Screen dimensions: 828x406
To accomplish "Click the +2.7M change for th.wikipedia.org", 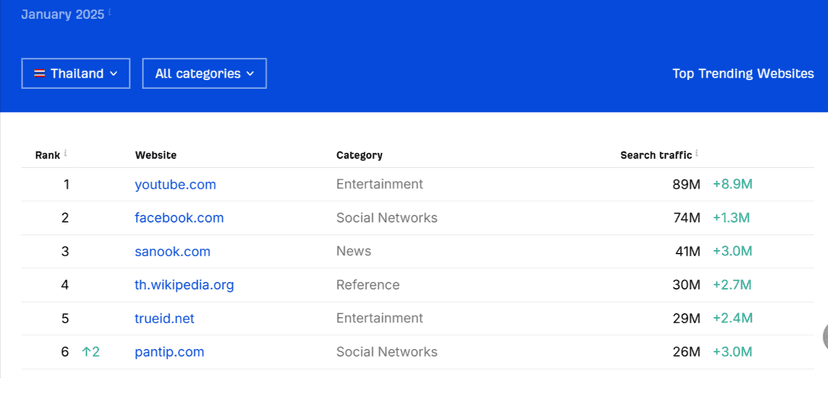I will (x=732, y=285).
